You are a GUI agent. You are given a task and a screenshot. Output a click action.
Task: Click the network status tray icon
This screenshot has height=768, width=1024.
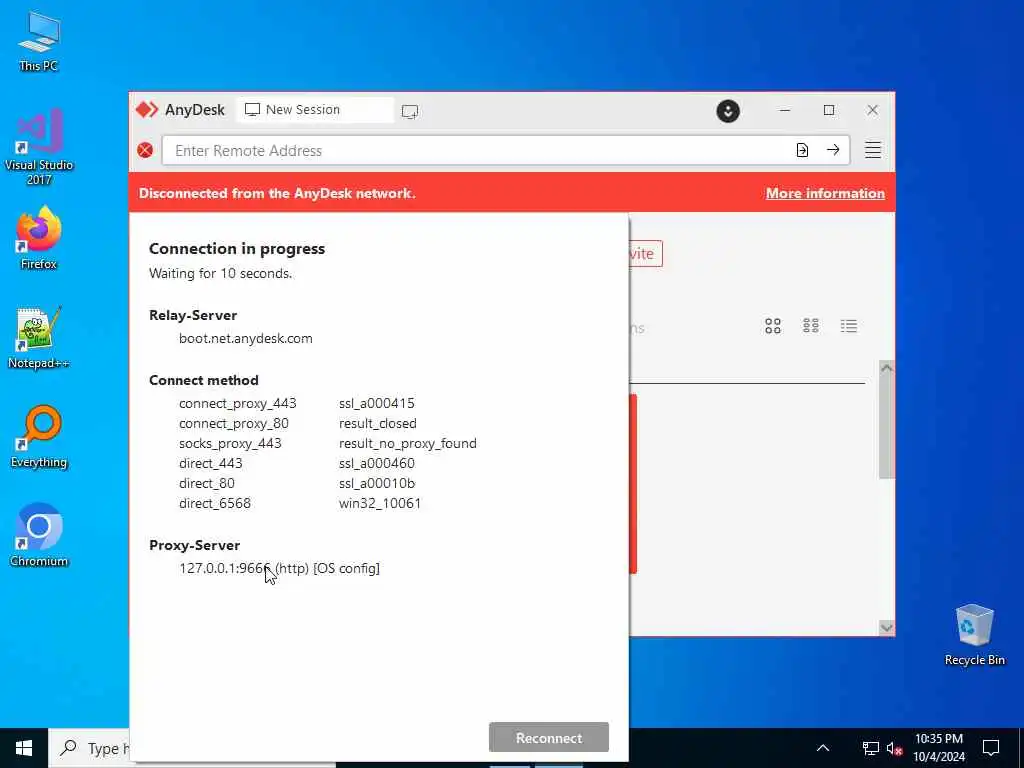click(870, 748)
